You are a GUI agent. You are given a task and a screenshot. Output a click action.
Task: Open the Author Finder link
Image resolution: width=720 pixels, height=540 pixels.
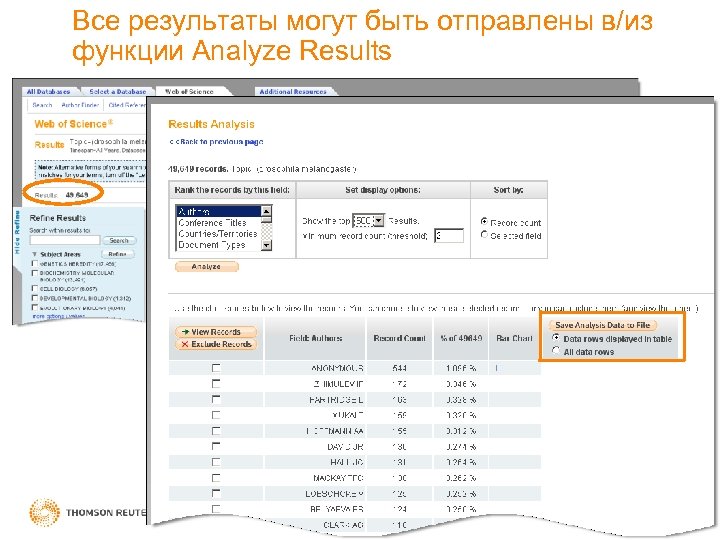(80, 105)
